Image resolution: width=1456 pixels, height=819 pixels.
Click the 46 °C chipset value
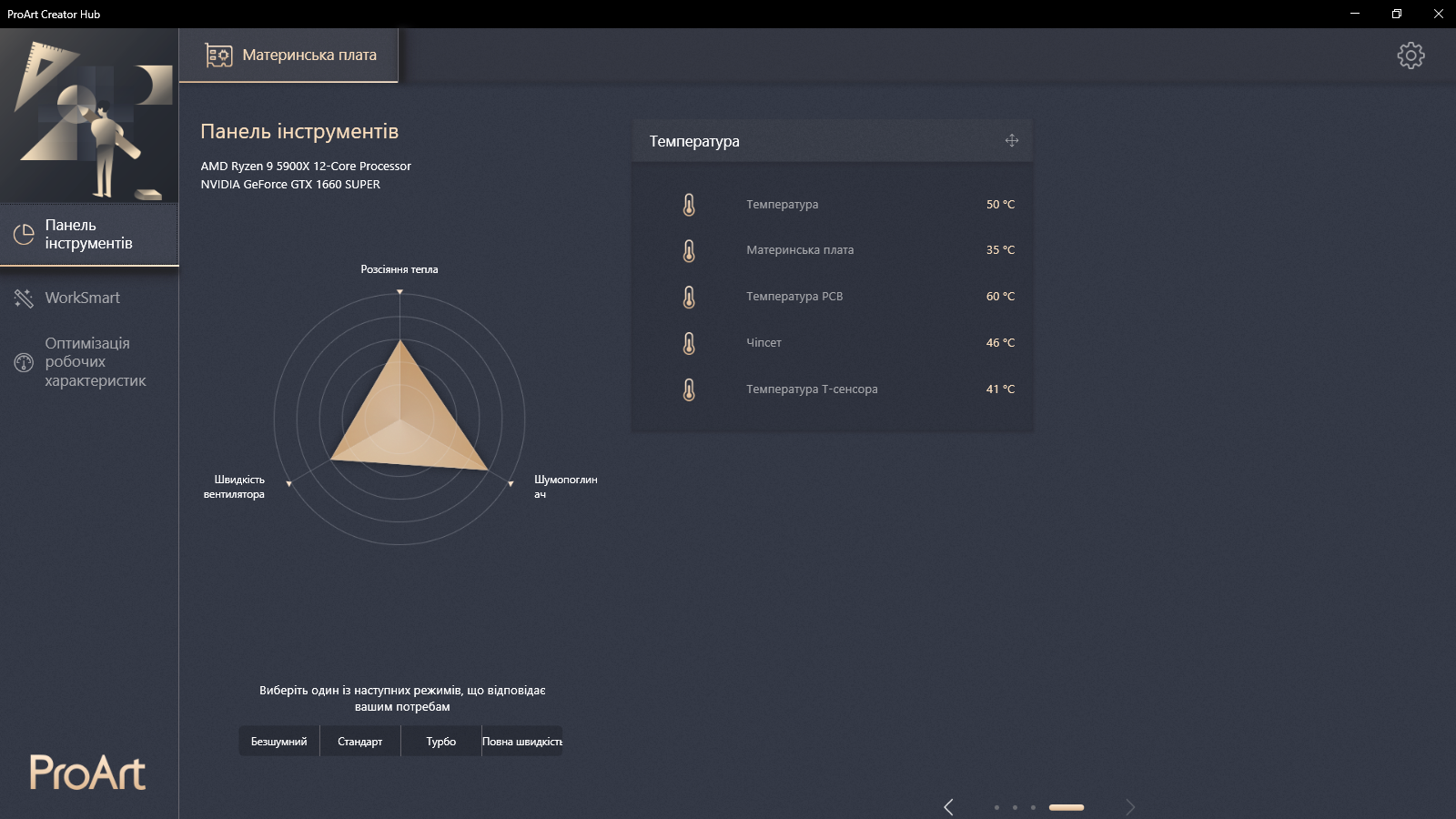pyautogui.click(x=1000, y=343)
